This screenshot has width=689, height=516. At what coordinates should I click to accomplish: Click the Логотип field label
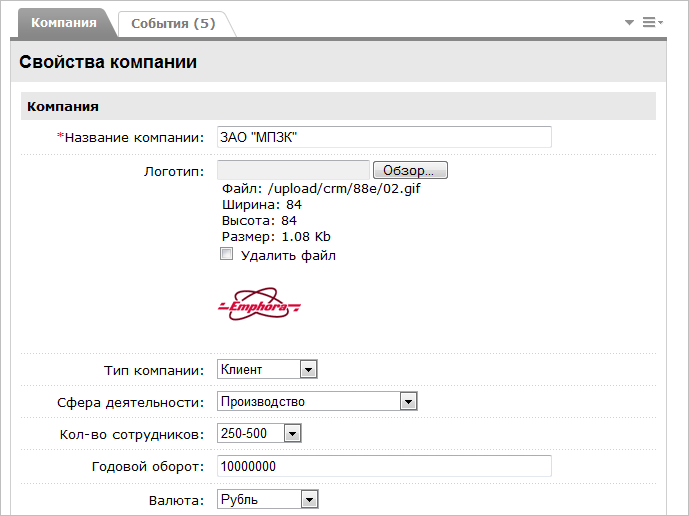coord(174,170)
